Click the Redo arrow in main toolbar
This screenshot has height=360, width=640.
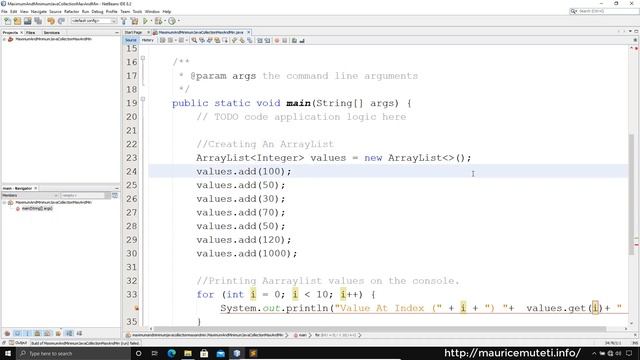(61, 21)
